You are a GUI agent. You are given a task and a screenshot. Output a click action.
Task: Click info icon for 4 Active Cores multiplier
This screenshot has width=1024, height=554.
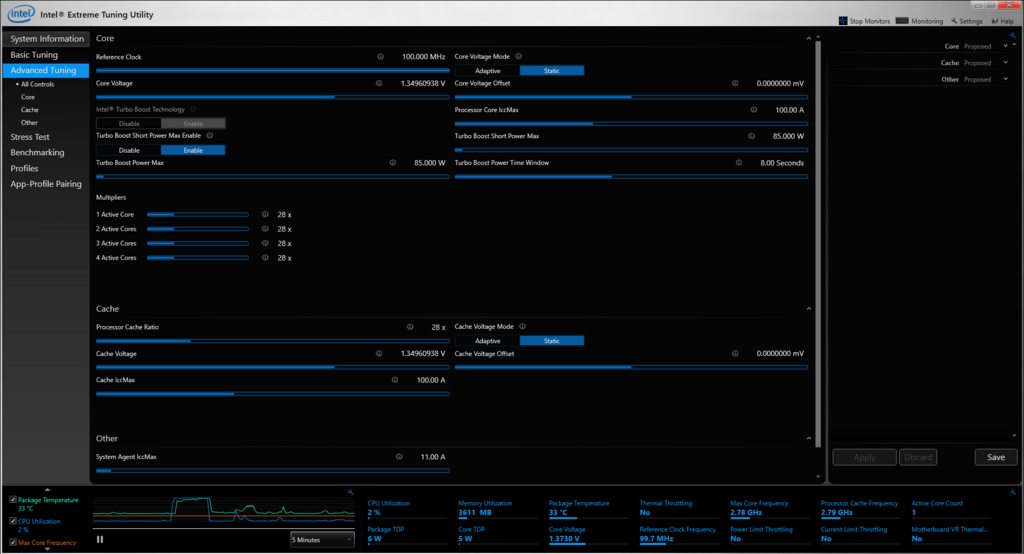coord(265,257)
